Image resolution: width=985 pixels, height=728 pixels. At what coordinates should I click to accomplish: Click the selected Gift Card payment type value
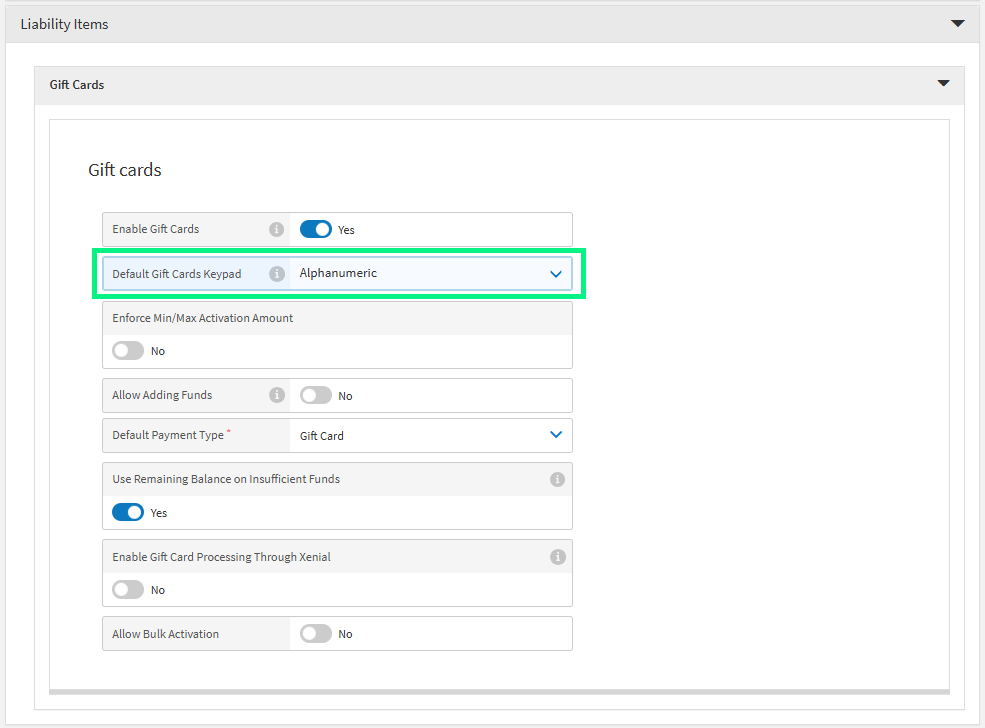322,436
